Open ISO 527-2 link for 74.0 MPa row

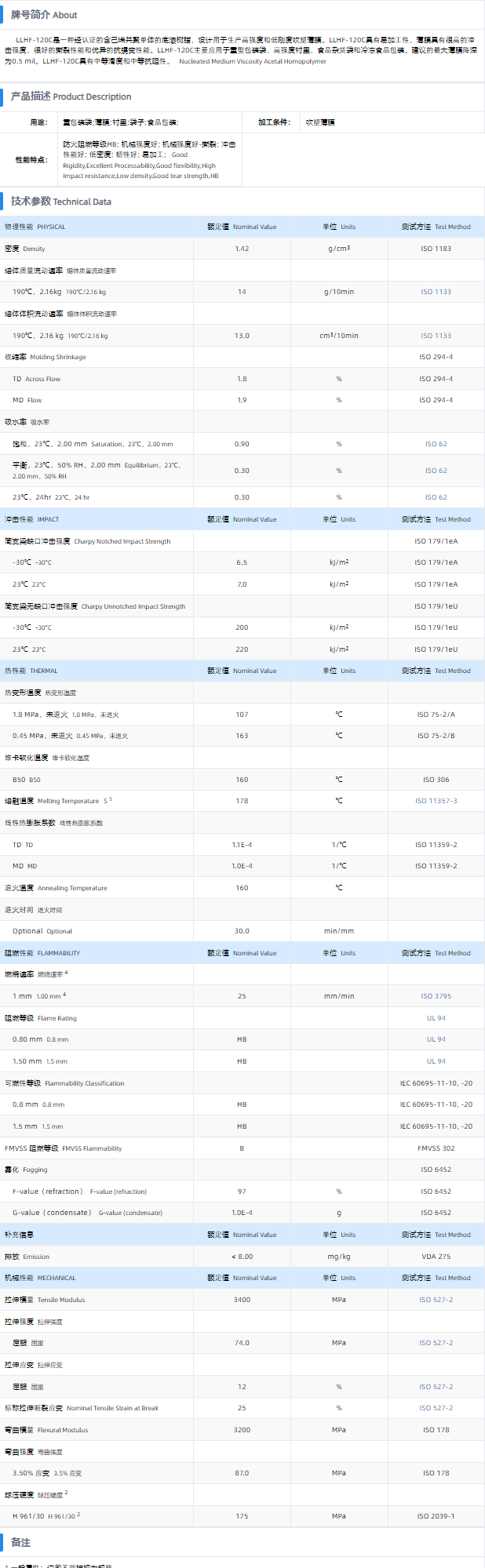(436, 1343)
